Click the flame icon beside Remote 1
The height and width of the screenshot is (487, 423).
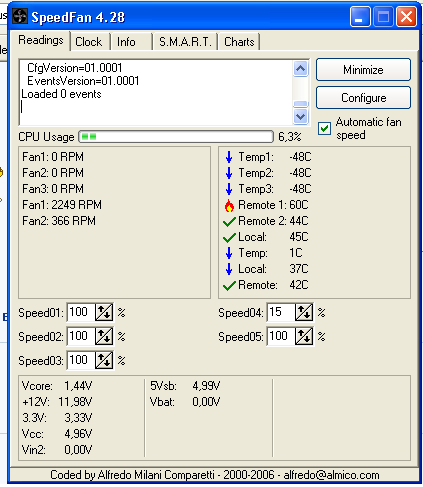(229, 205)
